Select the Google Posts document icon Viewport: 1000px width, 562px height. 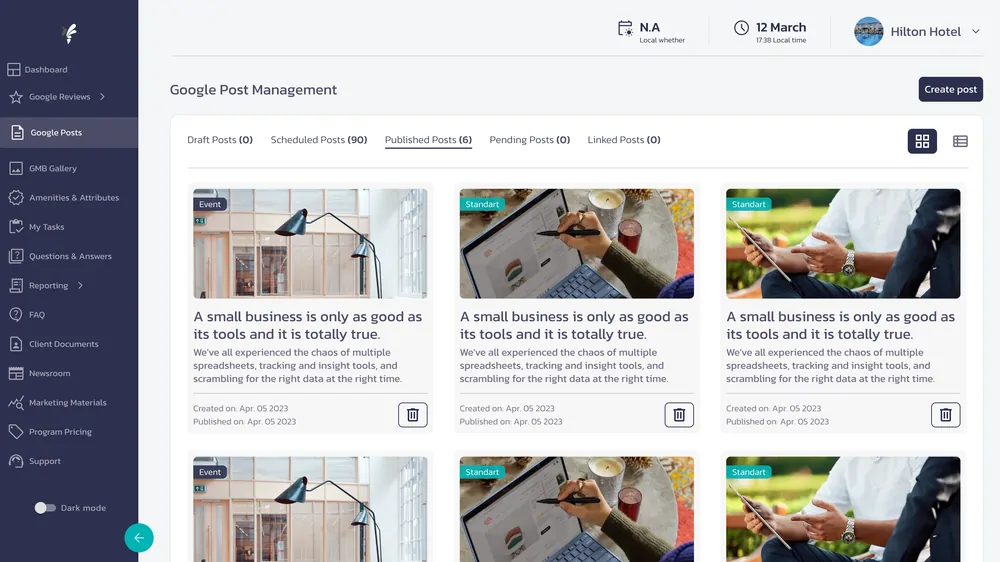17,133
